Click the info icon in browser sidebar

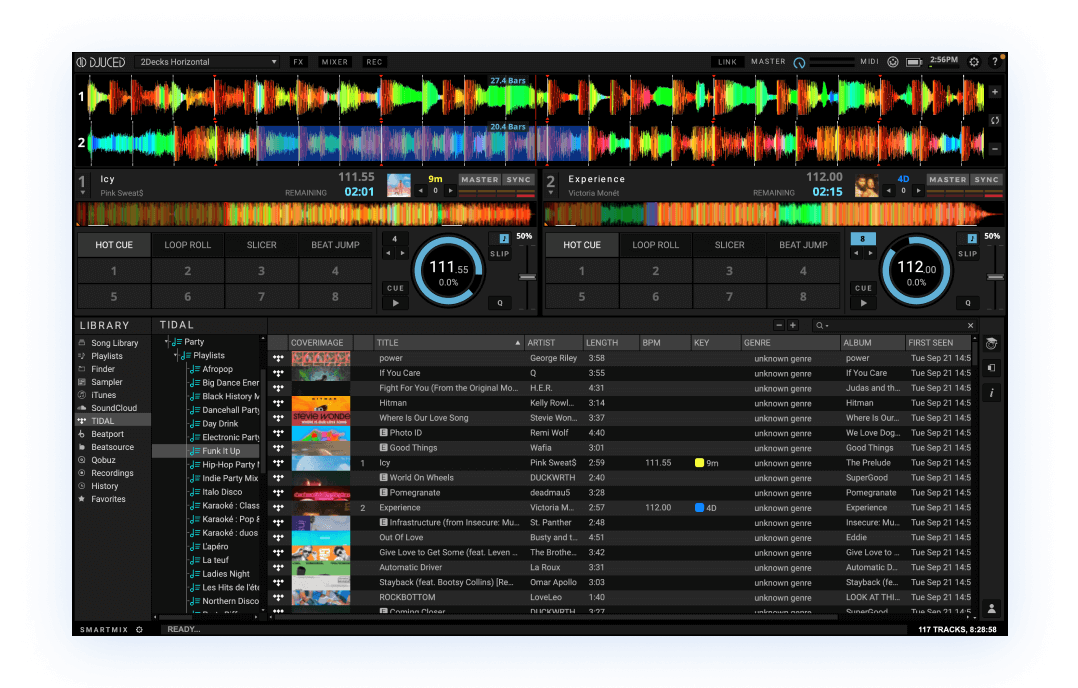[x=991, y=393]
